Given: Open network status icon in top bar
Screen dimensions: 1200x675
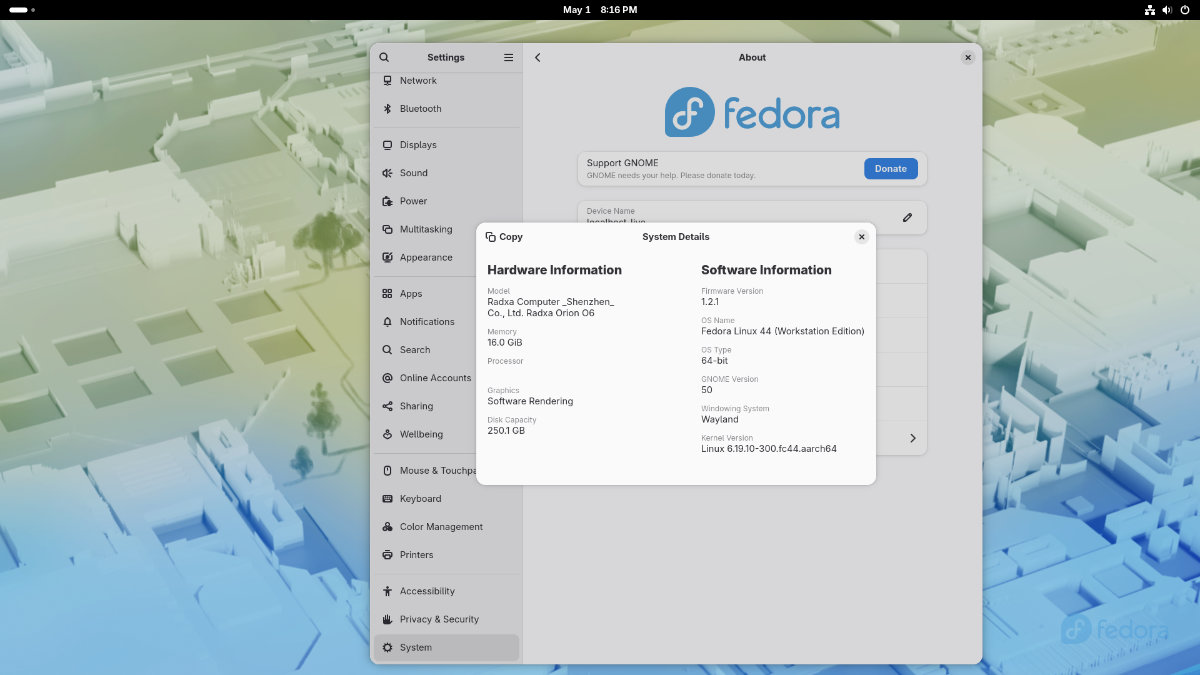Looking at the screenshot, I should point(1150,10).
